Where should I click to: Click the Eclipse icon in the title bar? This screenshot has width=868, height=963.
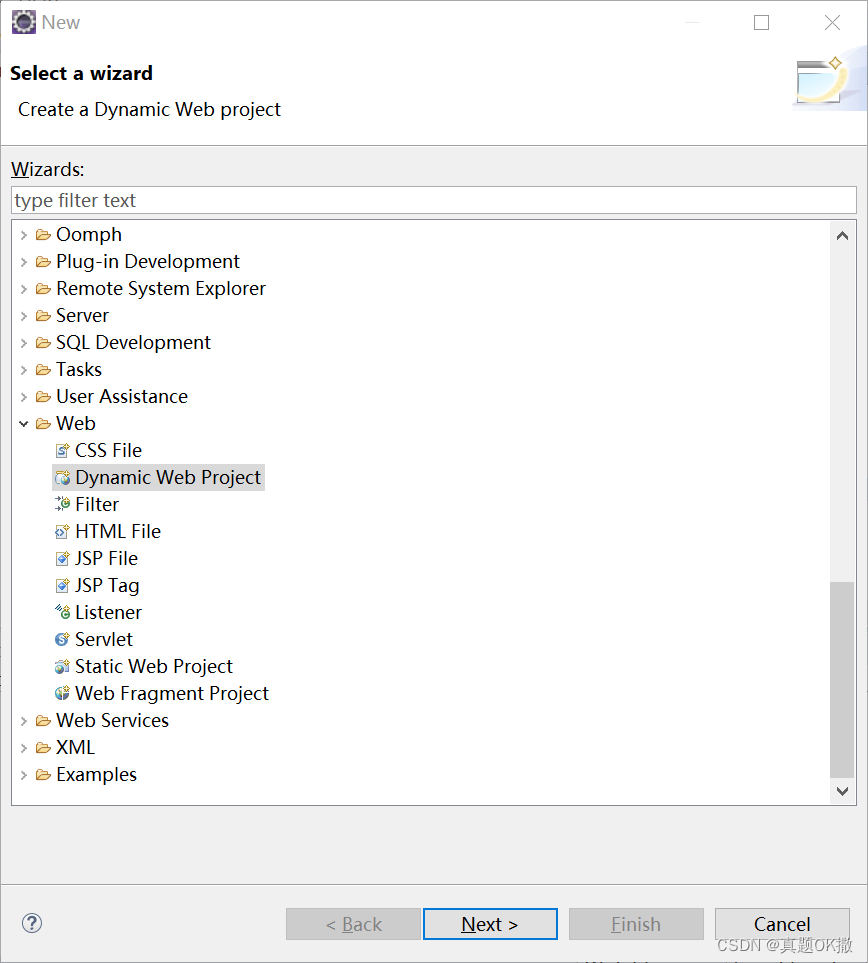pyautogui.click(x=24, y=22)
